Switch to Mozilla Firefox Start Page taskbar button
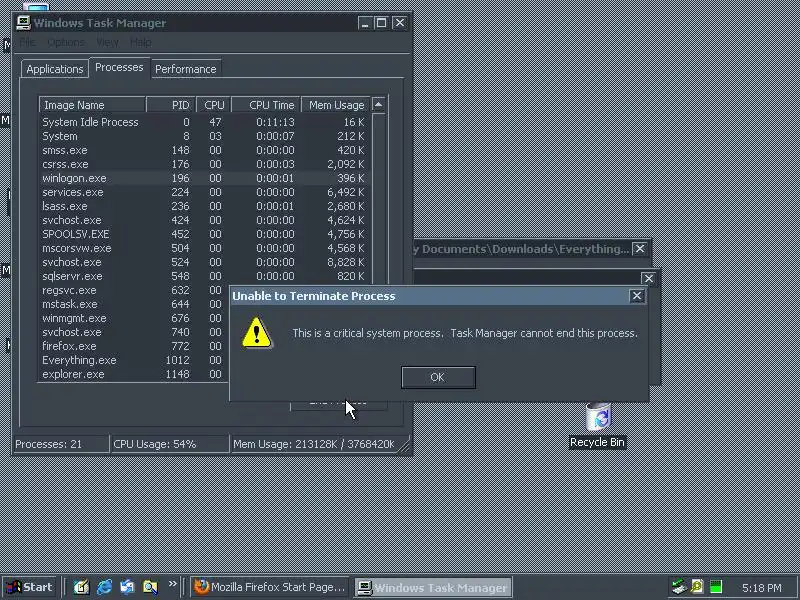The height and width of the screenshot is (600, 800). pos(269,587)
